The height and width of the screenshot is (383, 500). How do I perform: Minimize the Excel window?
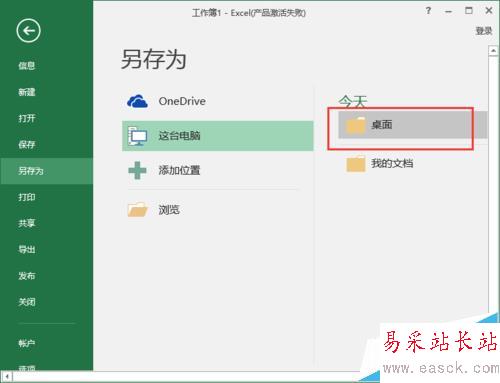448,11
